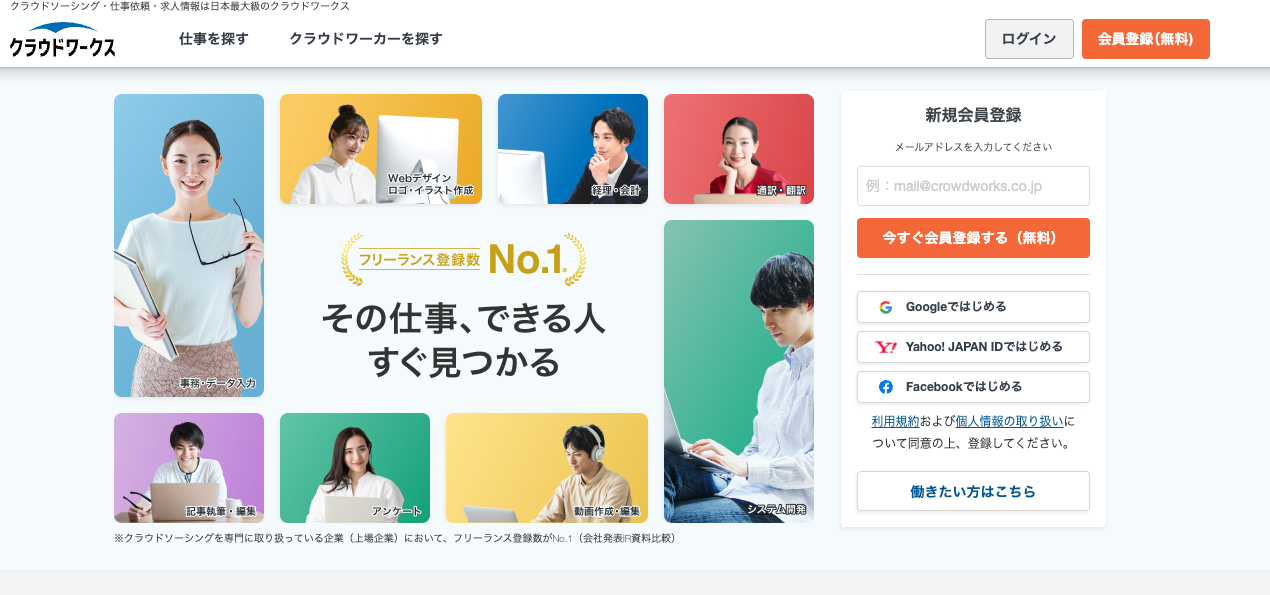This screenshot has height=595, width=1270.
Task: Open the 仕事を探す menu
Action: [214, 39]
